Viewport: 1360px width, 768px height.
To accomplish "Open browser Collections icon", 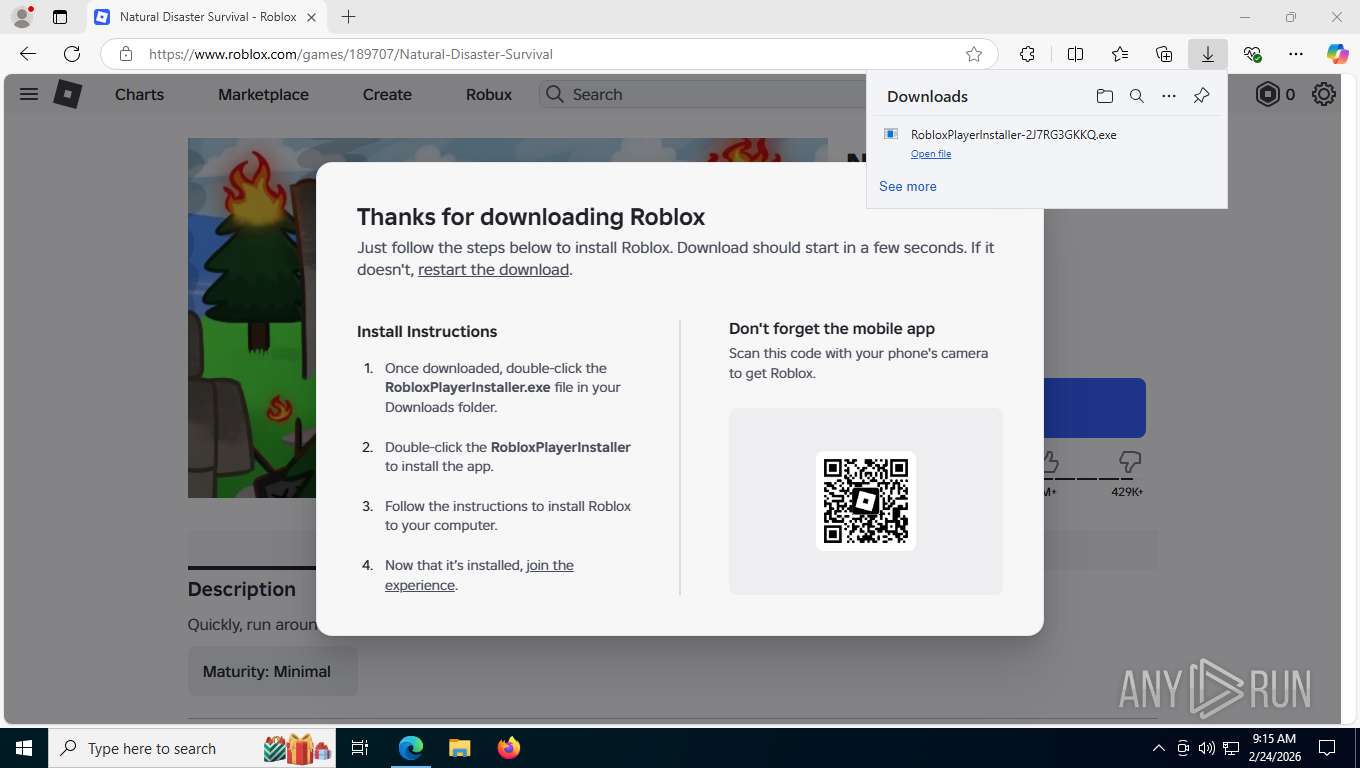I will (x=1164, y=54).
